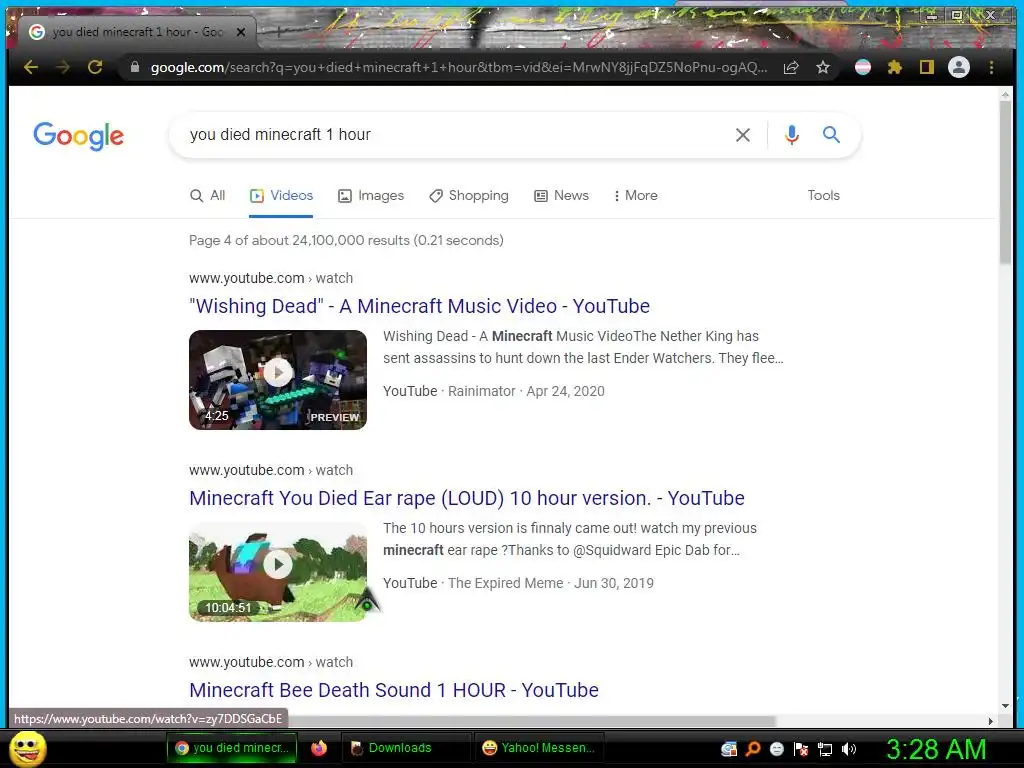The height and width of the screenshot is (768, 1024).
Task: Open the flag with red X tray icon
Action: pyautogui.click(x=801, y=749)
